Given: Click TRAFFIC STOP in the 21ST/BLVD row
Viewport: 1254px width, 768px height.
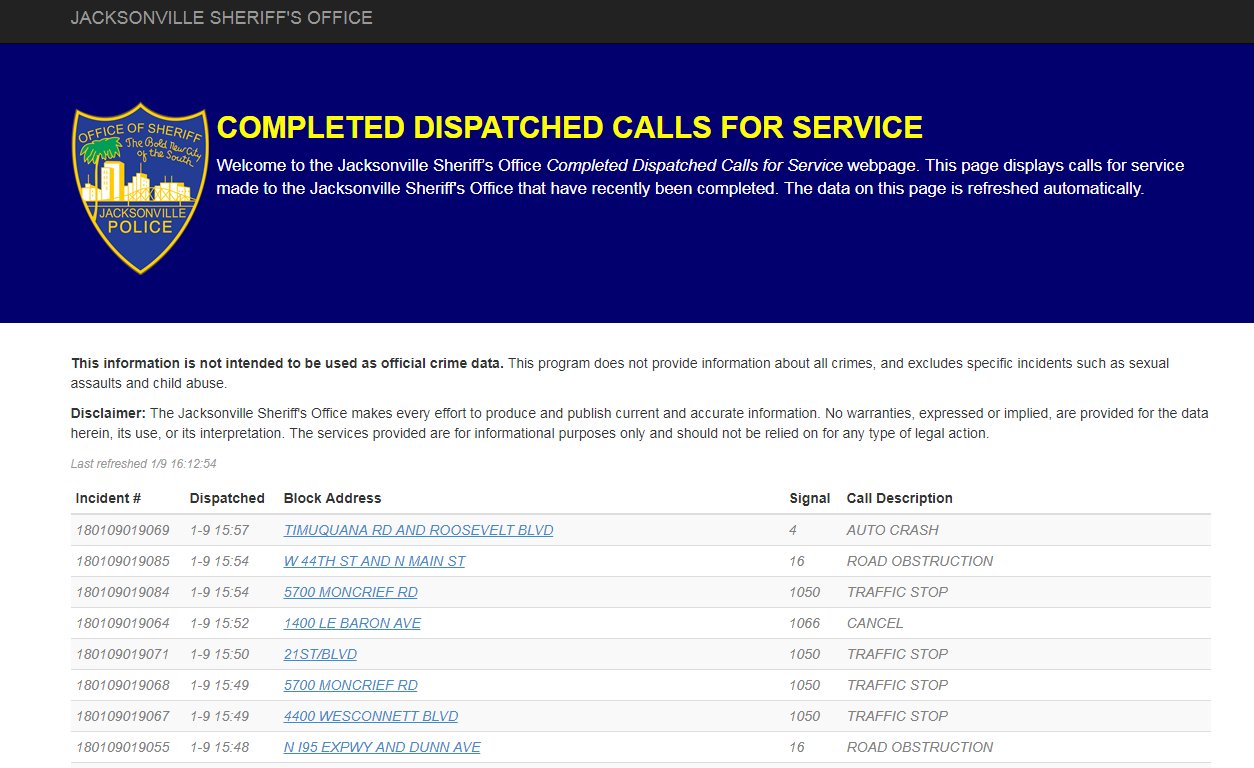Looking at the screenshot, I should [x=897, y=654].
